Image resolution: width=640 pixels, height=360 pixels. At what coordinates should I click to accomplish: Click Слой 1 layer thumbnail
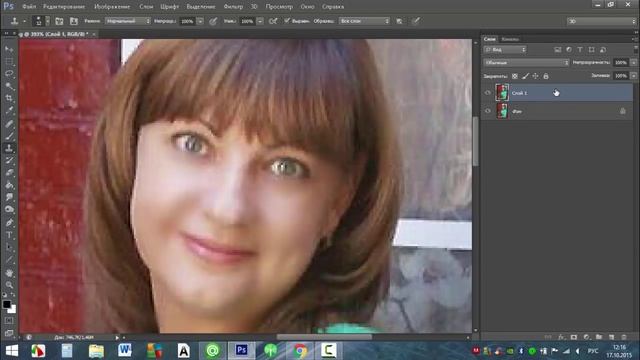click(x=502, y=93)
